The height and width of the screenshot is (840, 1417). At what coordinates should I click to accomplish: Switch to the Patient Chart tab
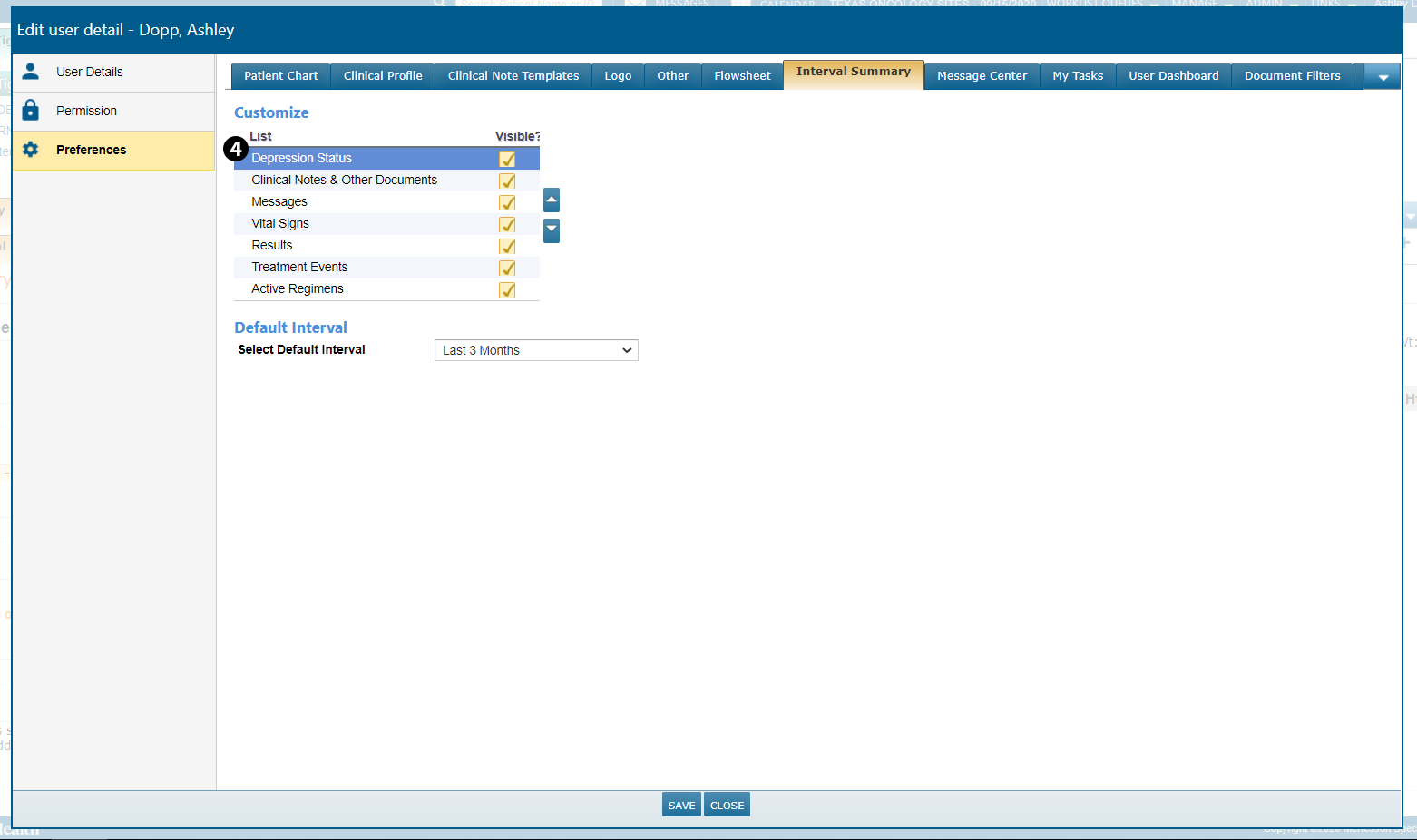281,76
